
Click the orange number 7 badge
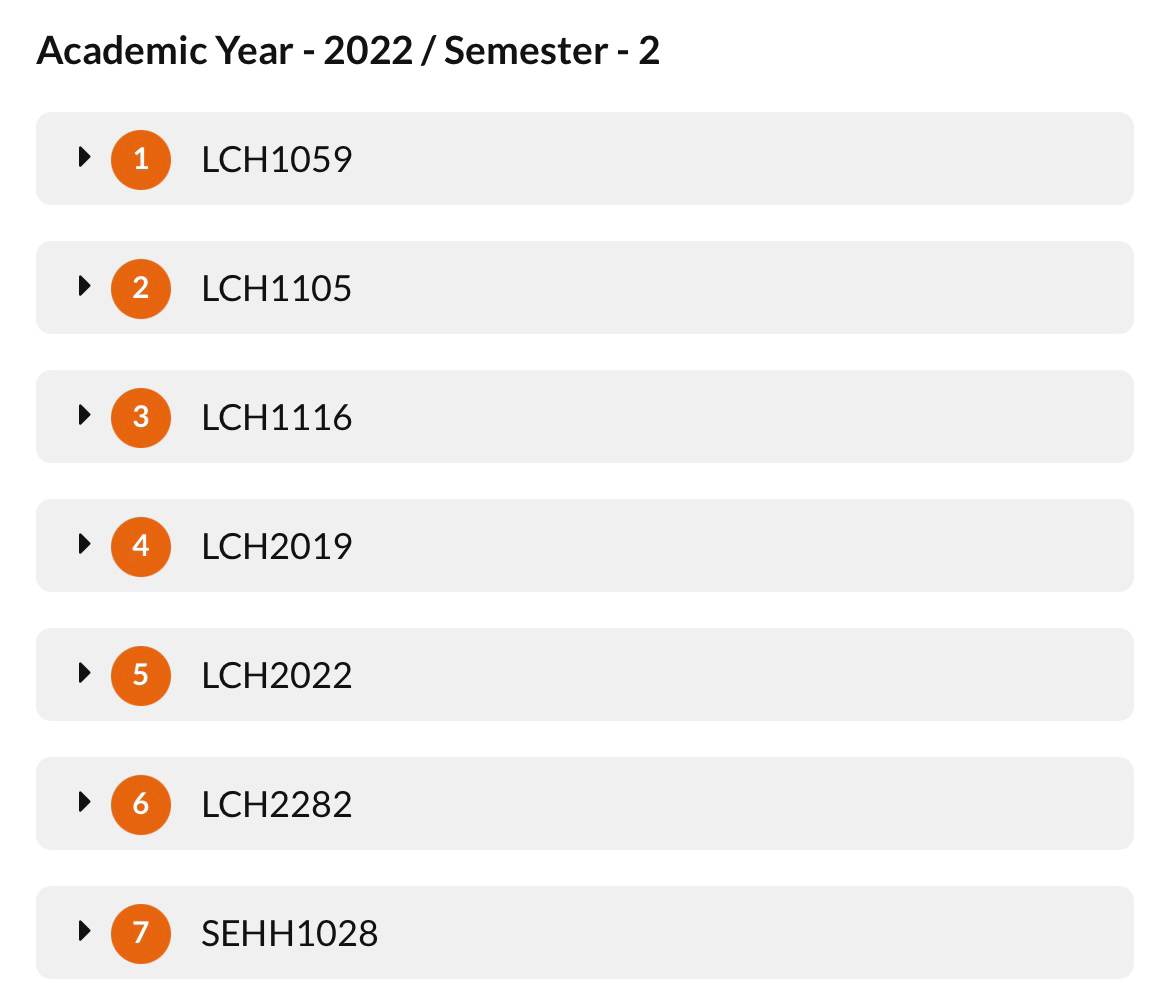tap(141, 934)
